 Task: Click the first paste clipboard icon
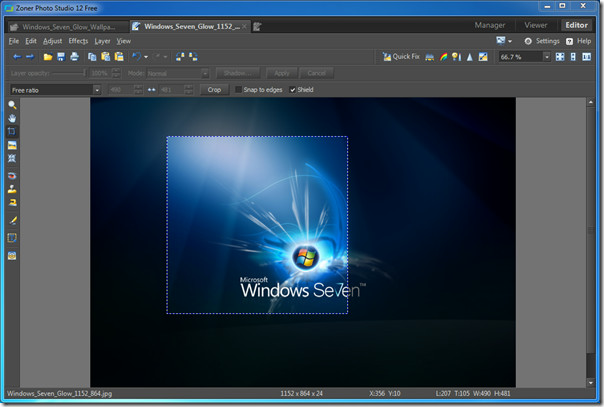106,57
